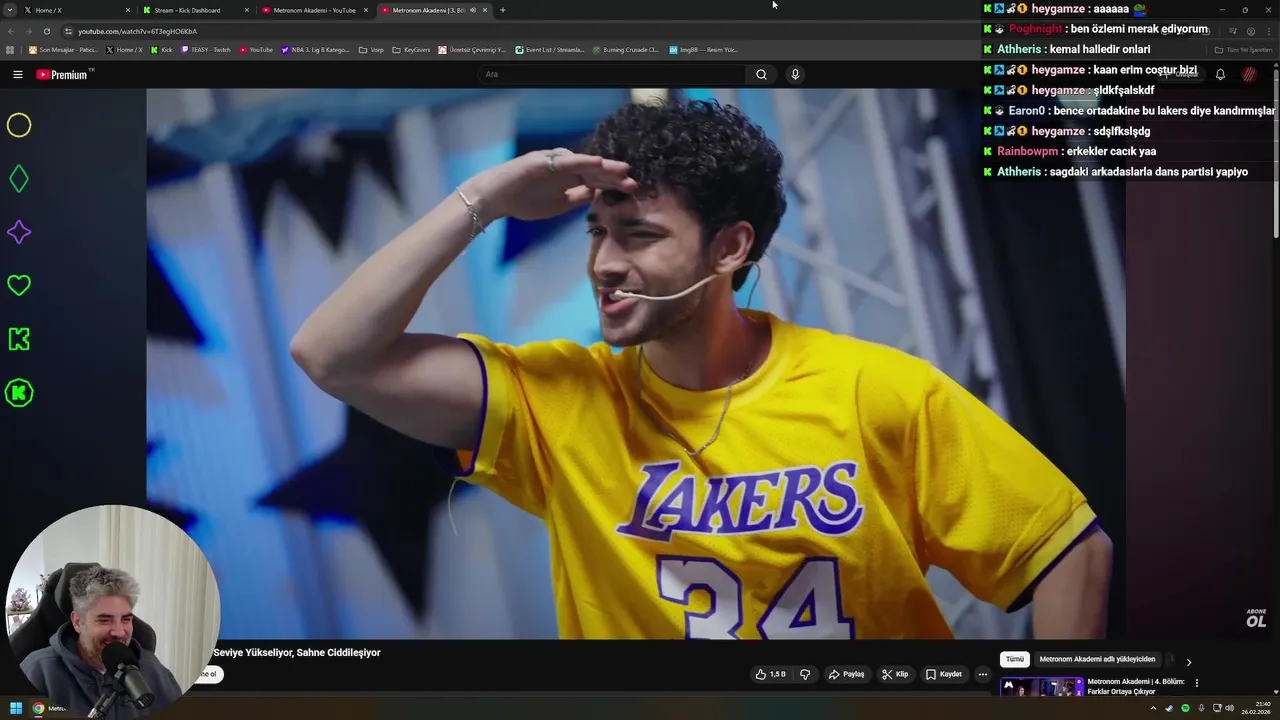Viewport: 1280px width, 720px height.
Task: Open the Kick bookmark
Action: click(x=161, y=50)
